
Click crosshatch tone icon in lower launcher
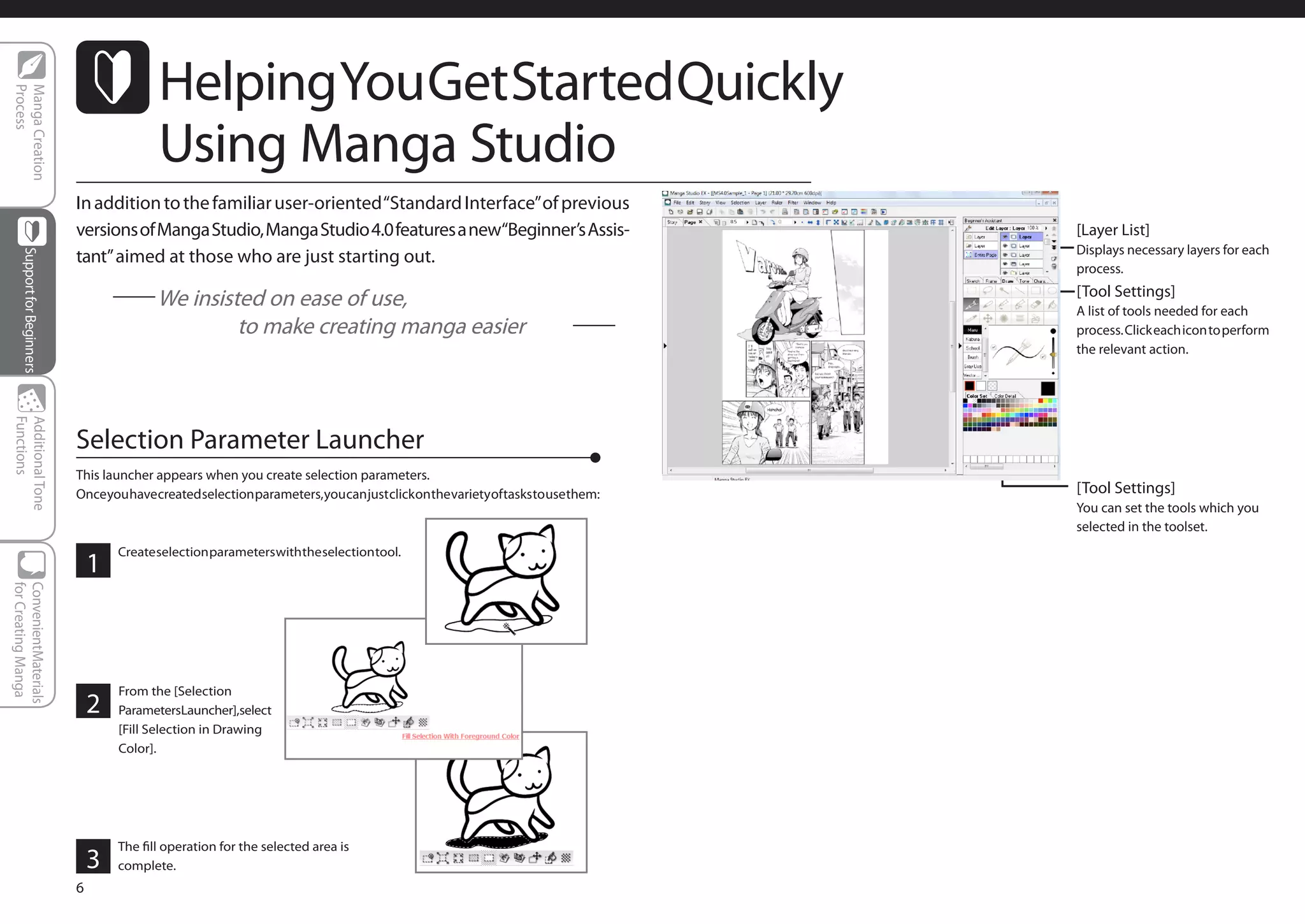click(566, 858)
